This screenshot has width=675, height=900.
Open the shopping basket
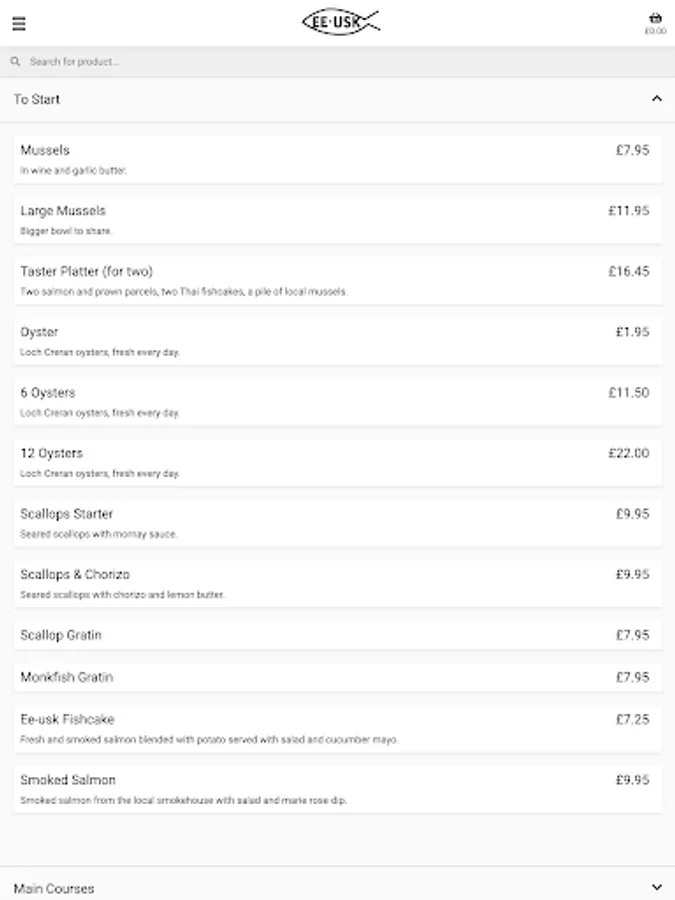[655, 23]
